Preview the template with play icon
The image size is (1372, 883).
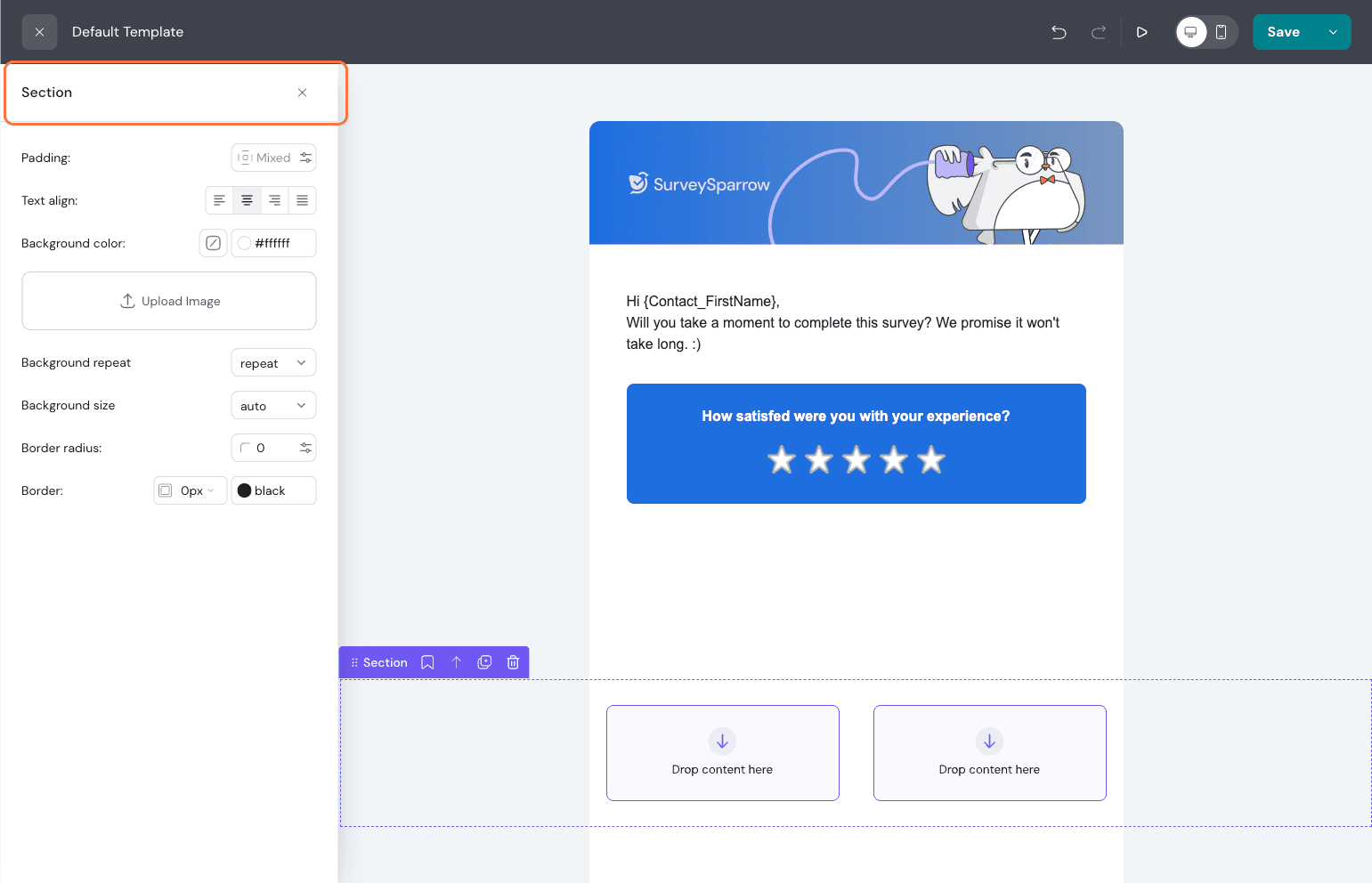point(1141,32)
